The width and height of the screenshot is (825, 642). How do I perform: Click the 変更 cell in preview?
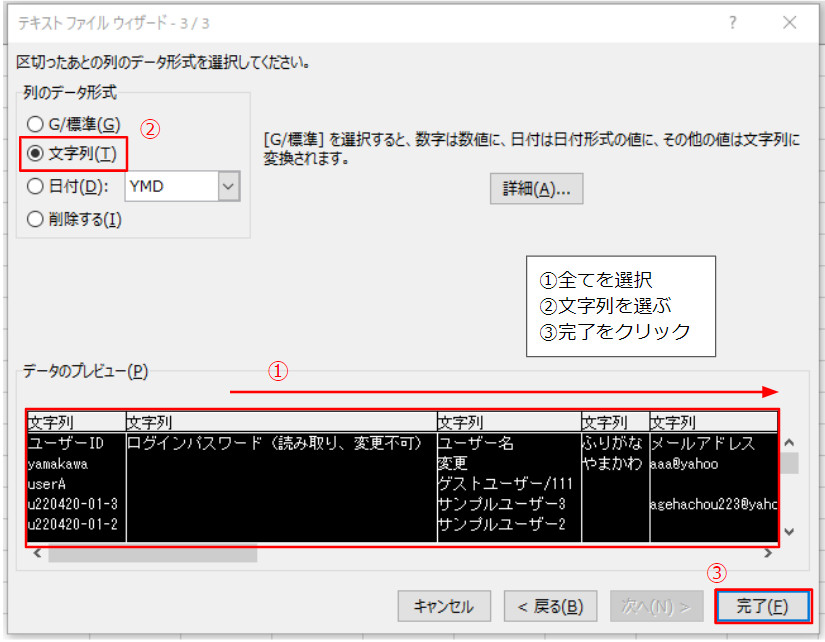pos(452,464)
